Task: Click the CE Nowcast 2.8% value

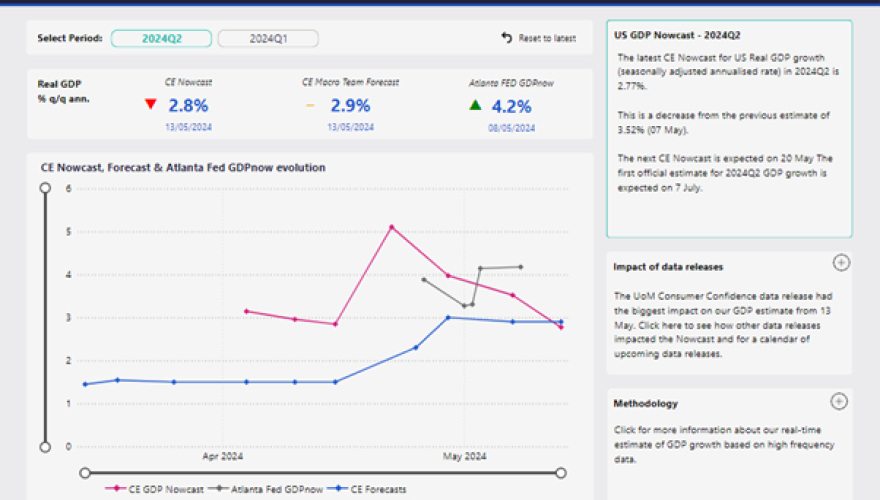Action: click(188, 105)
